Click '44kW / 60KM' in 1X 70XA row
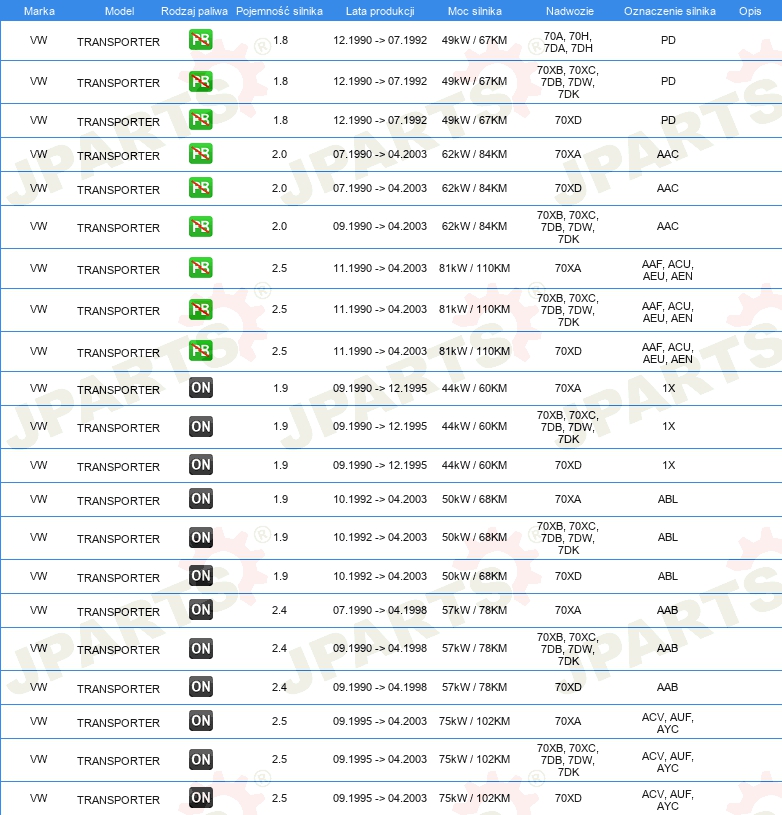The width and height of the screenshot is (782, 815). click(x=474, y=388)
